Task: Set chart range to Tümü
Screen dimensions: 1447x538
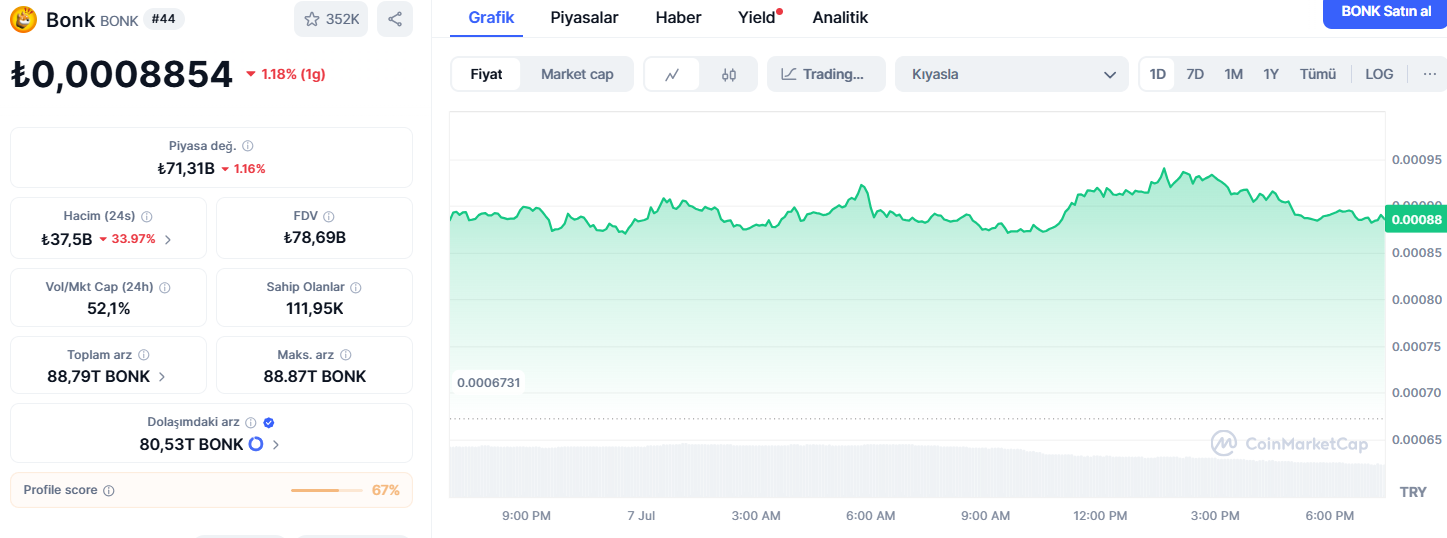Action: click(x=1318, y=74)
